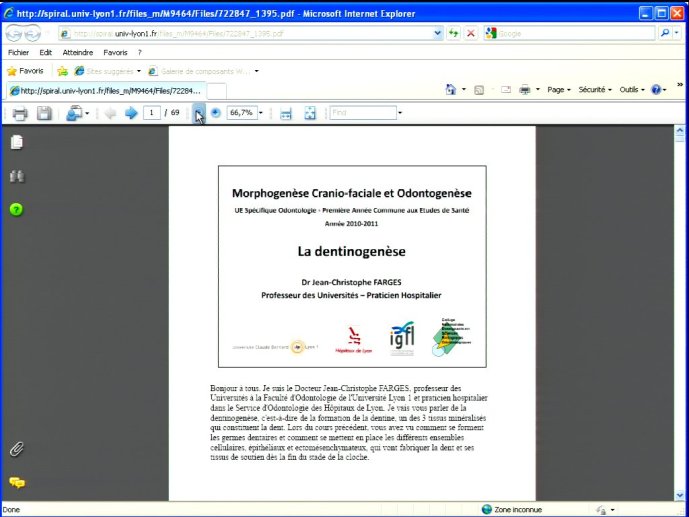Click the browser Back button
Screen dimensions: 689x517
tap(14, 33)
